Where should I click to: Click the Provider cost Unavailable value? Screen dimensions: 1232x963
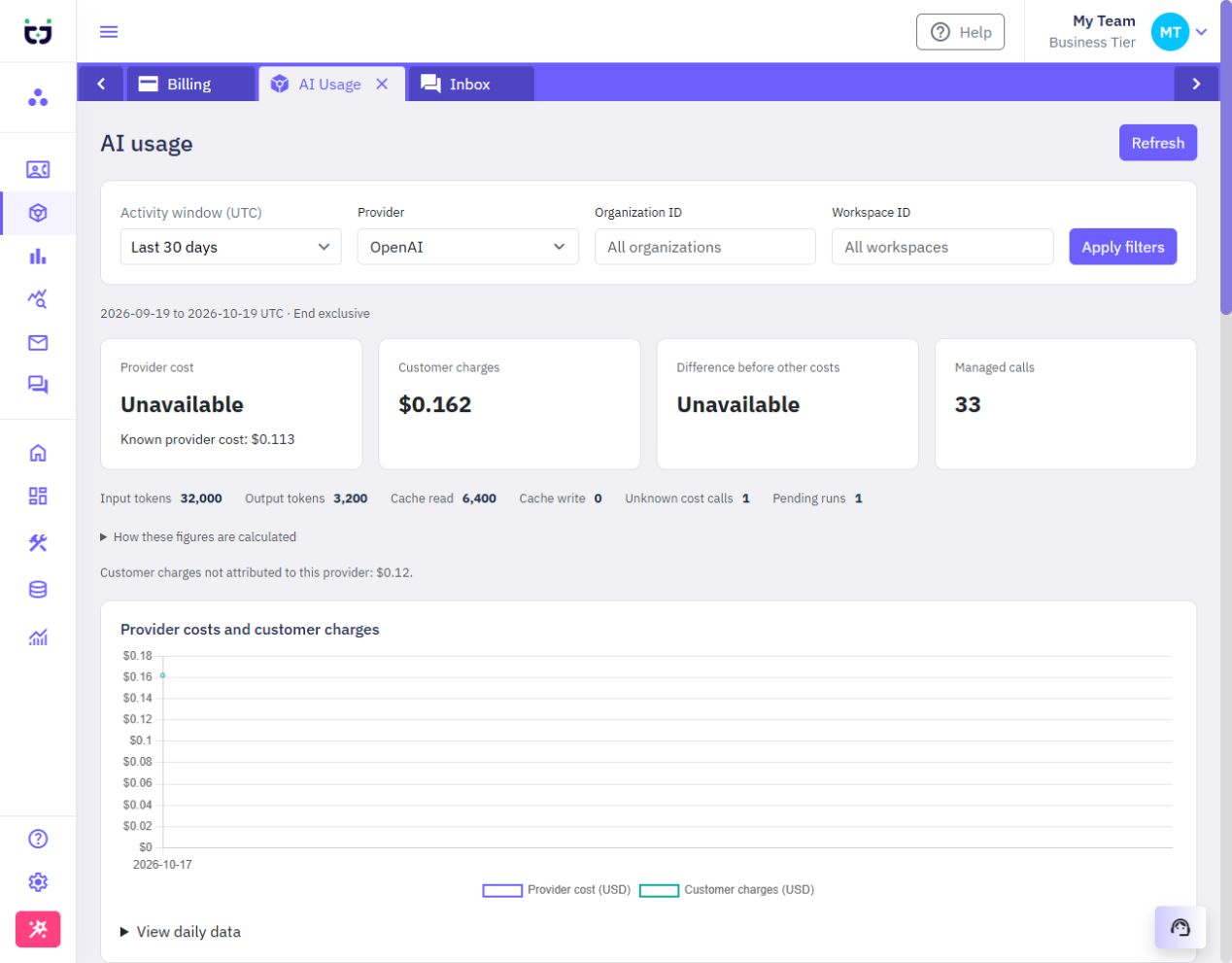click(x=182, y=404)
